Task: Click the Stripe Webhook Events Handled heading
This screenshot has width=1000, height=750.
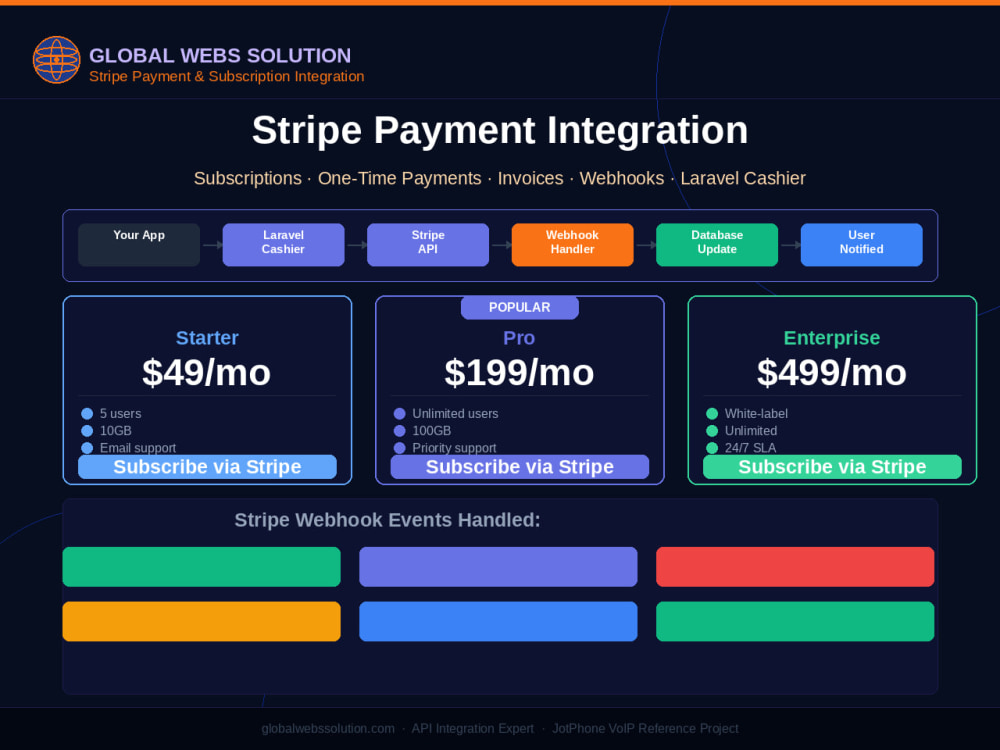Action: tap(387, 520)
